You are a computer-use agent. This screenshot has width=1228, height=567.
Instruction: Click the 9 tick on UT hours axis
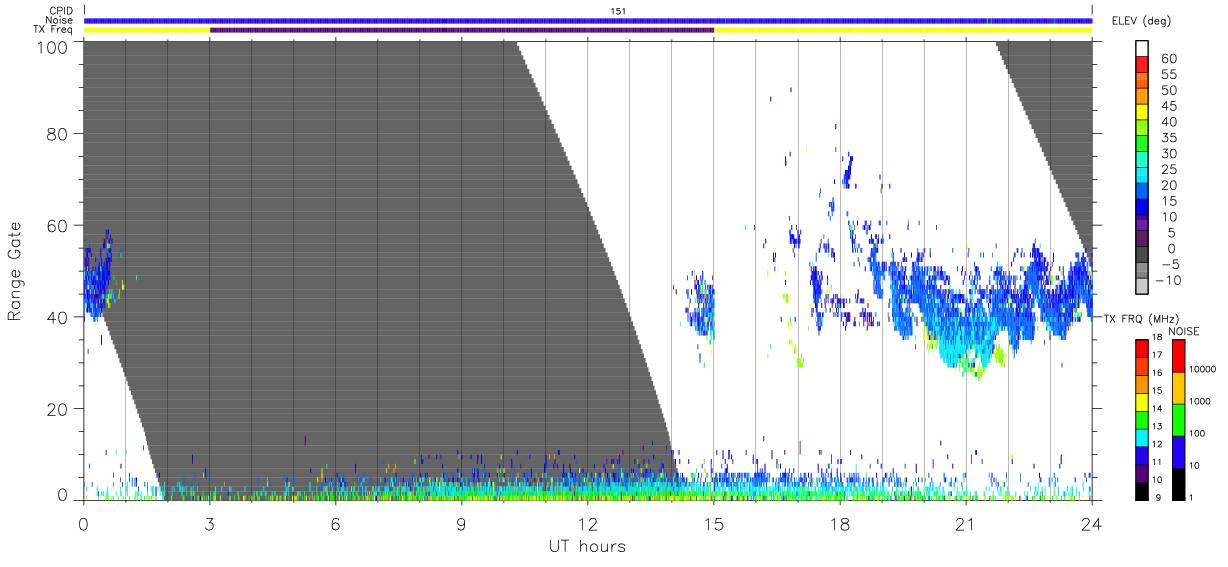click(x=462, y=523)
